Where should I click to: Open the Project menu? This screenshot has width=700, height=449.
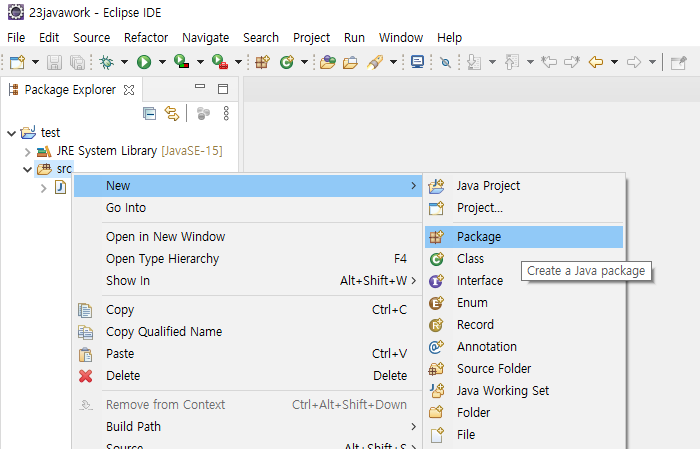[311, 37]
